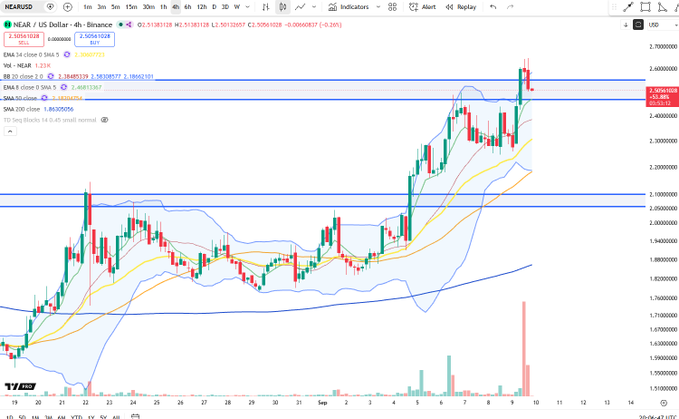Click the symbol sharing icon in legend
This screenshot has height=419, width=679.
(x=129, y=25)
